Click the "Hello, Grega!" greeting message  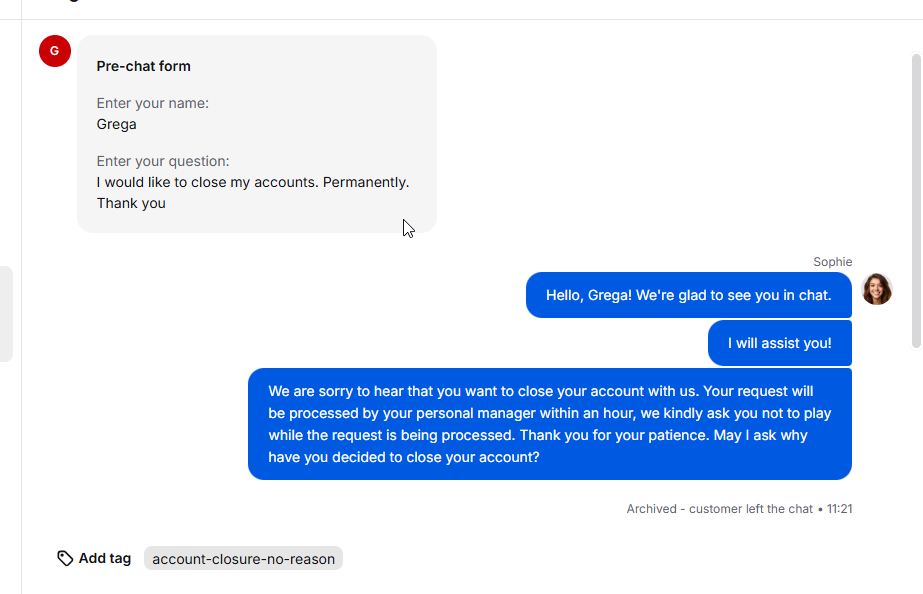tap(689, 295)
